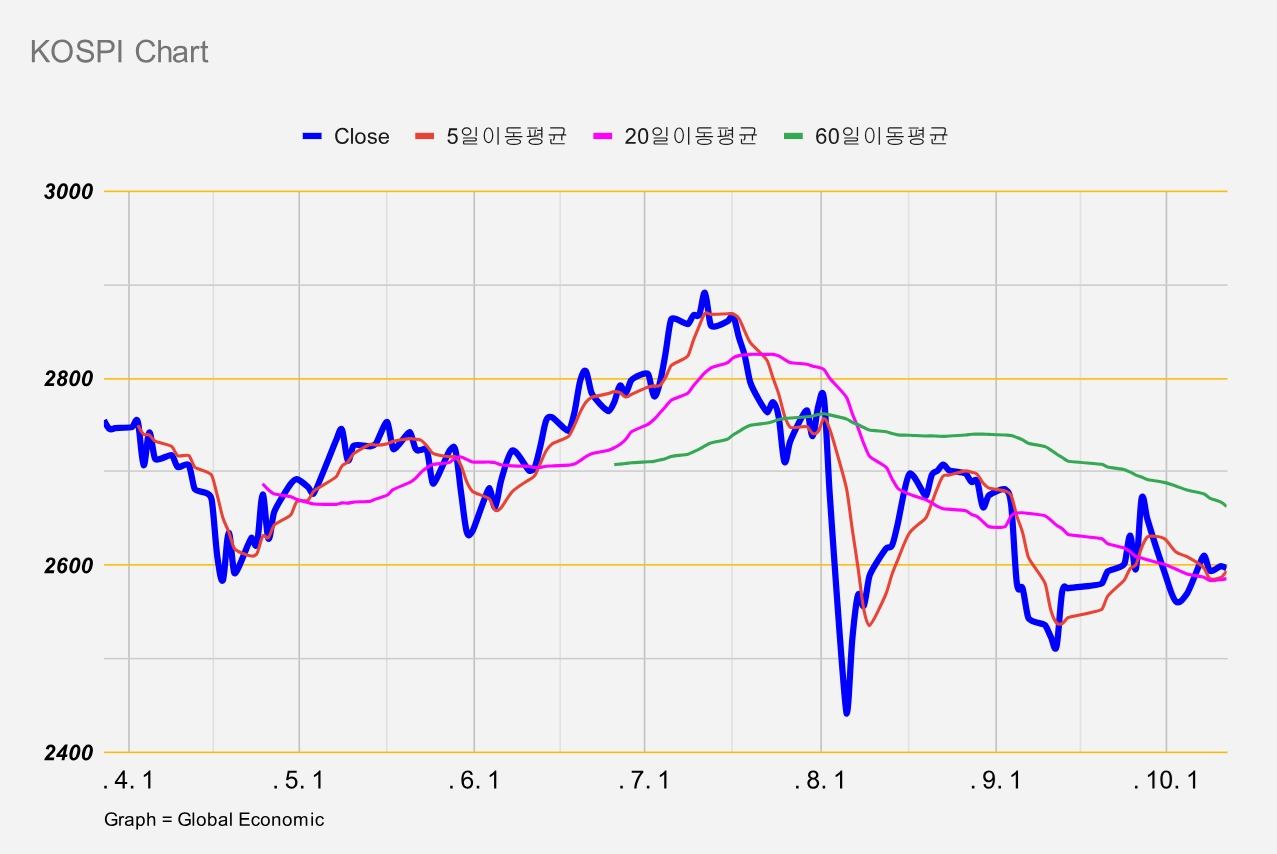
Task: Click the Close line's lowest August trough
Action: [x=847, y=711]
